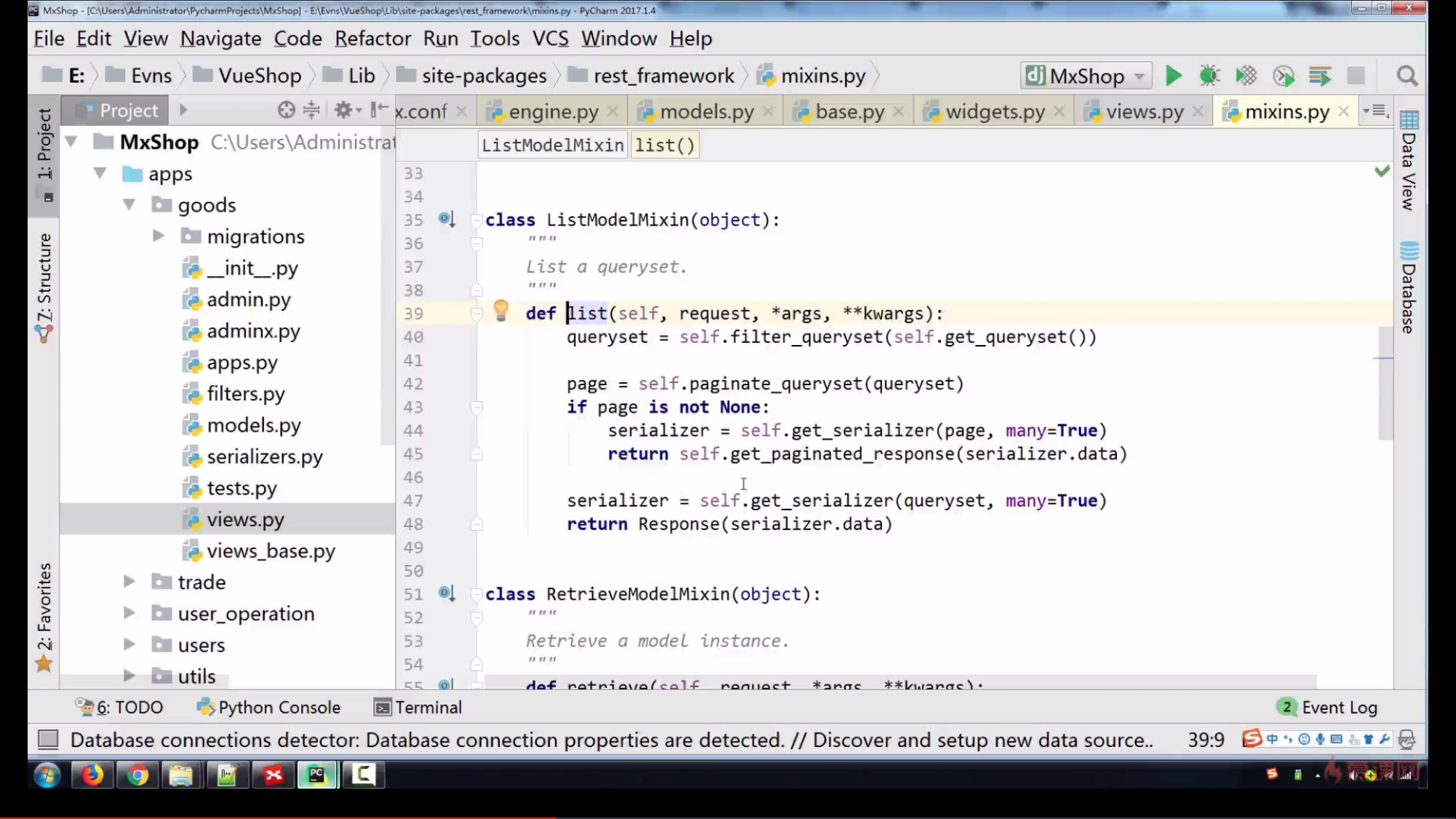Open Search Everywhere magnifier icon
Image resolution: width=1456 pixels, height=819 pixels.
pyautogui.click(x=1407, y=76)
